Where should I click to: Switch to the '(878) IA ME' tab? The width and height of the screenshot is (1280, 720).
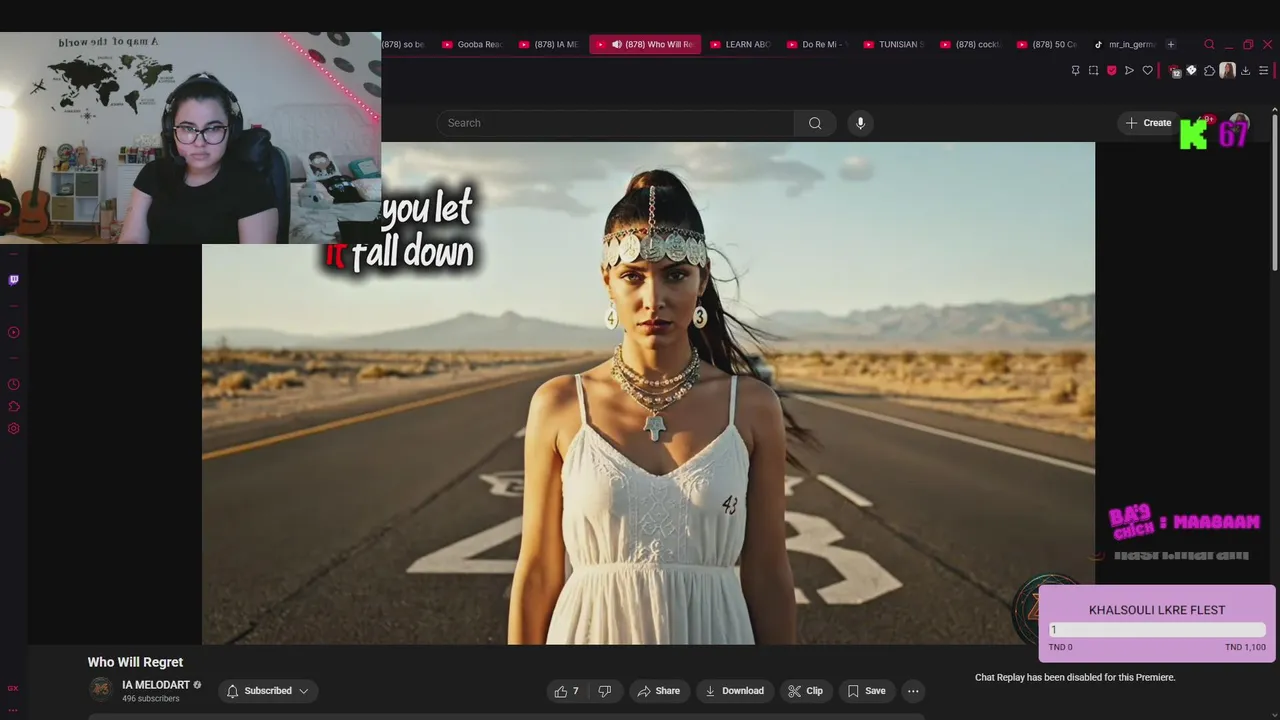click(549, 44)
